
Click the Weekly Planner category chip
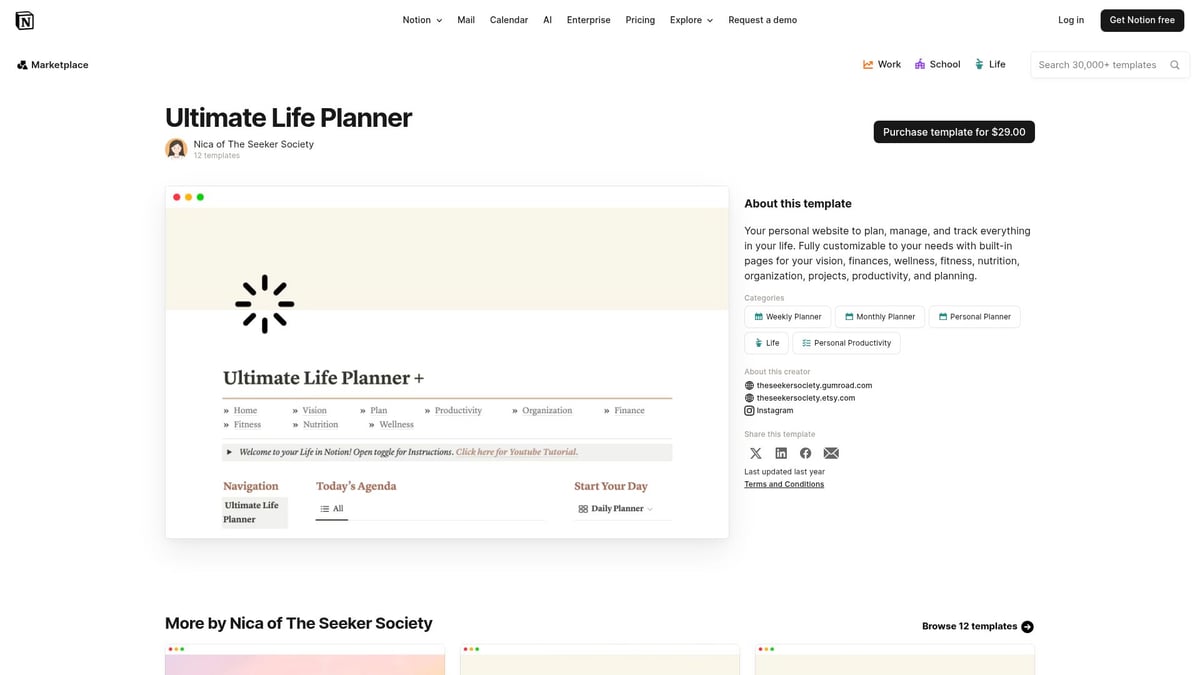(x=788, y=316)
